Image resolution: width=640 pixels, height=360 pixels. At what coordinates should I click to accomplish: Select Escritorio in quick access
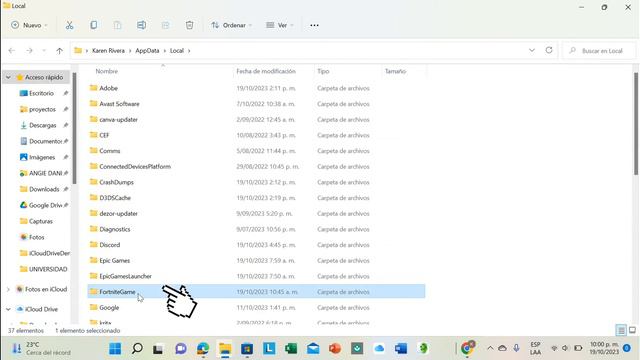(x=41, y=93)
